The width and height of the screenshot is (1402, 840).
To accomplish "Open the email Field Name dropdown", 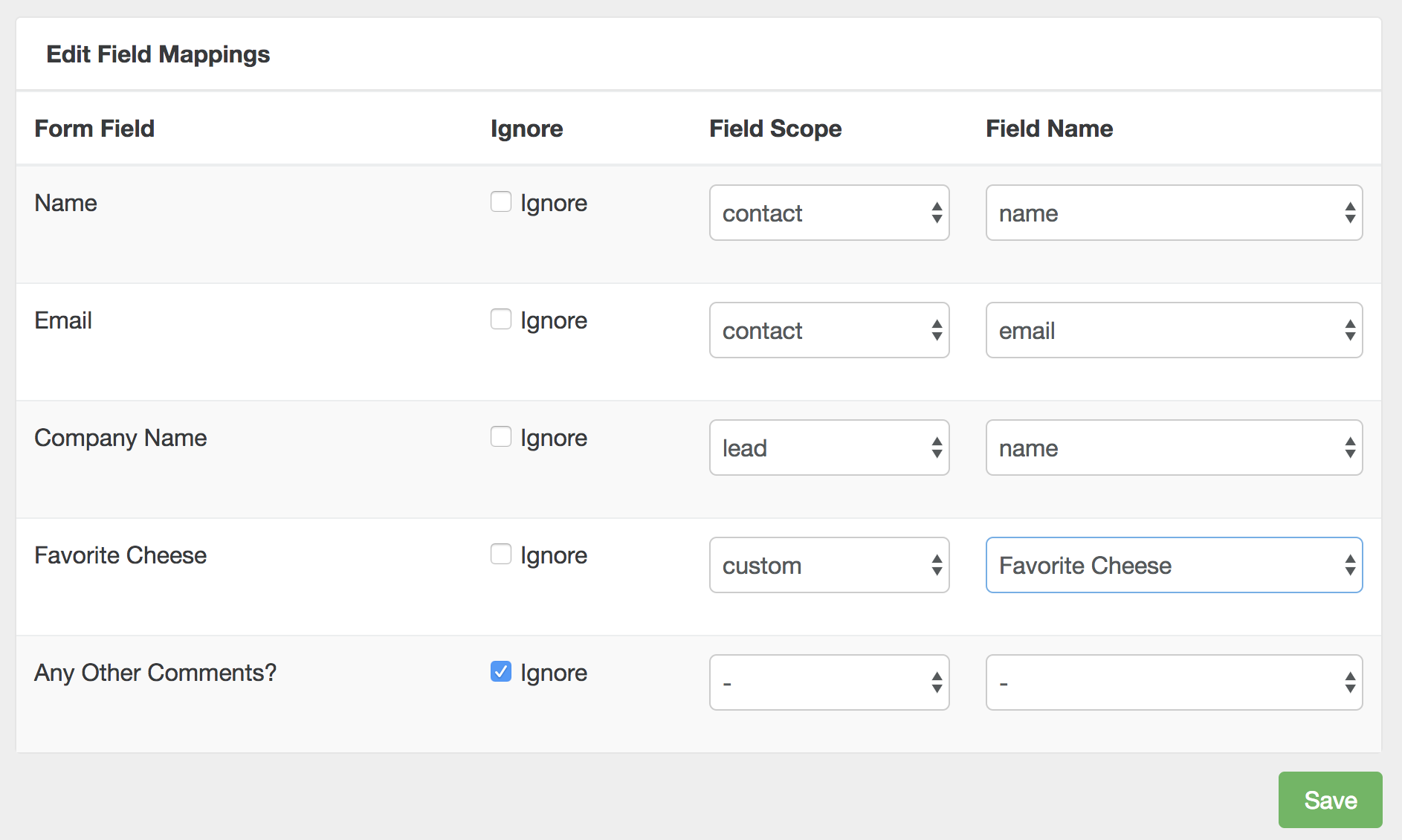I will coord(1174,330).
